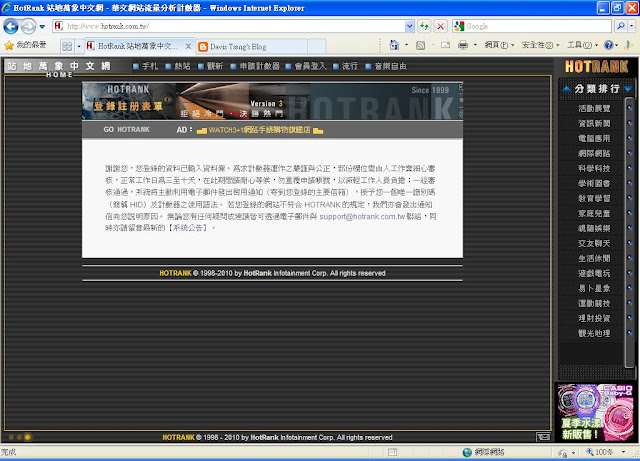Open a new blank tab
640x461 pixels.
pyautogui.click(x=317, y=47)
